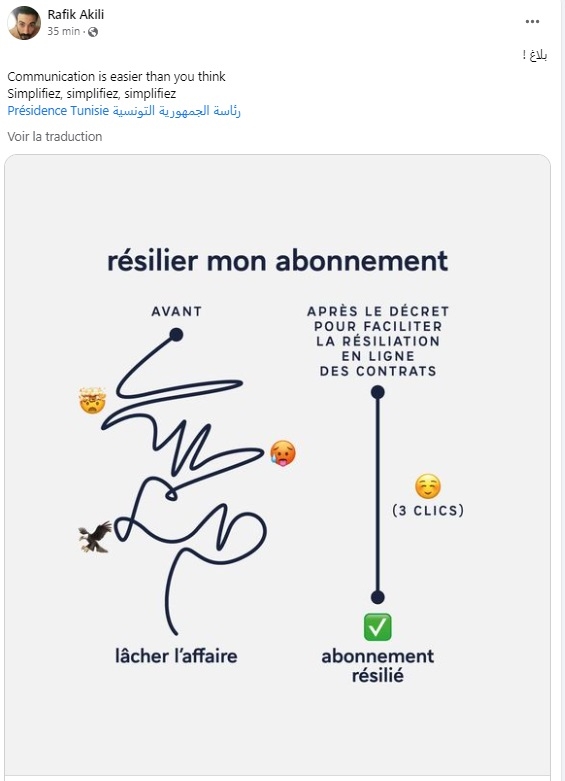The height and width of the screenshot is (781, 565).
Task: Click Rafik Akili's profile picture
Action: click(24, 23)
